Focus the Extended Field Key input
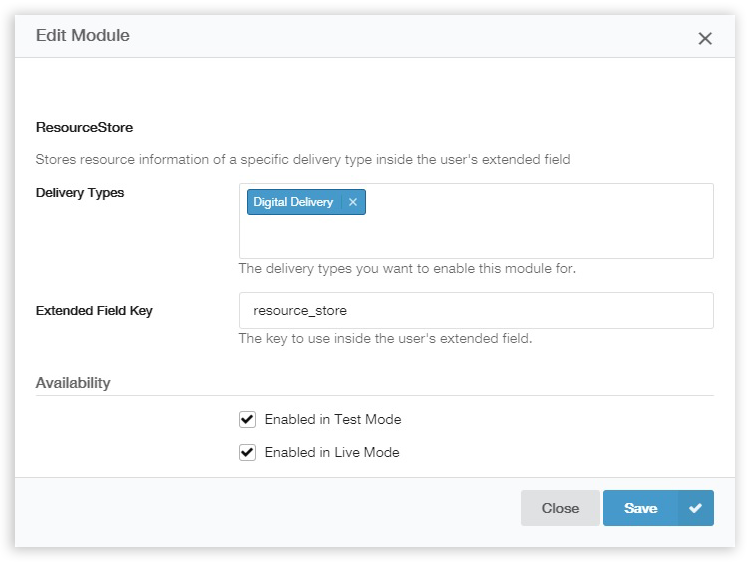Viewport: 750px width, 562px height. pos(476,310)
